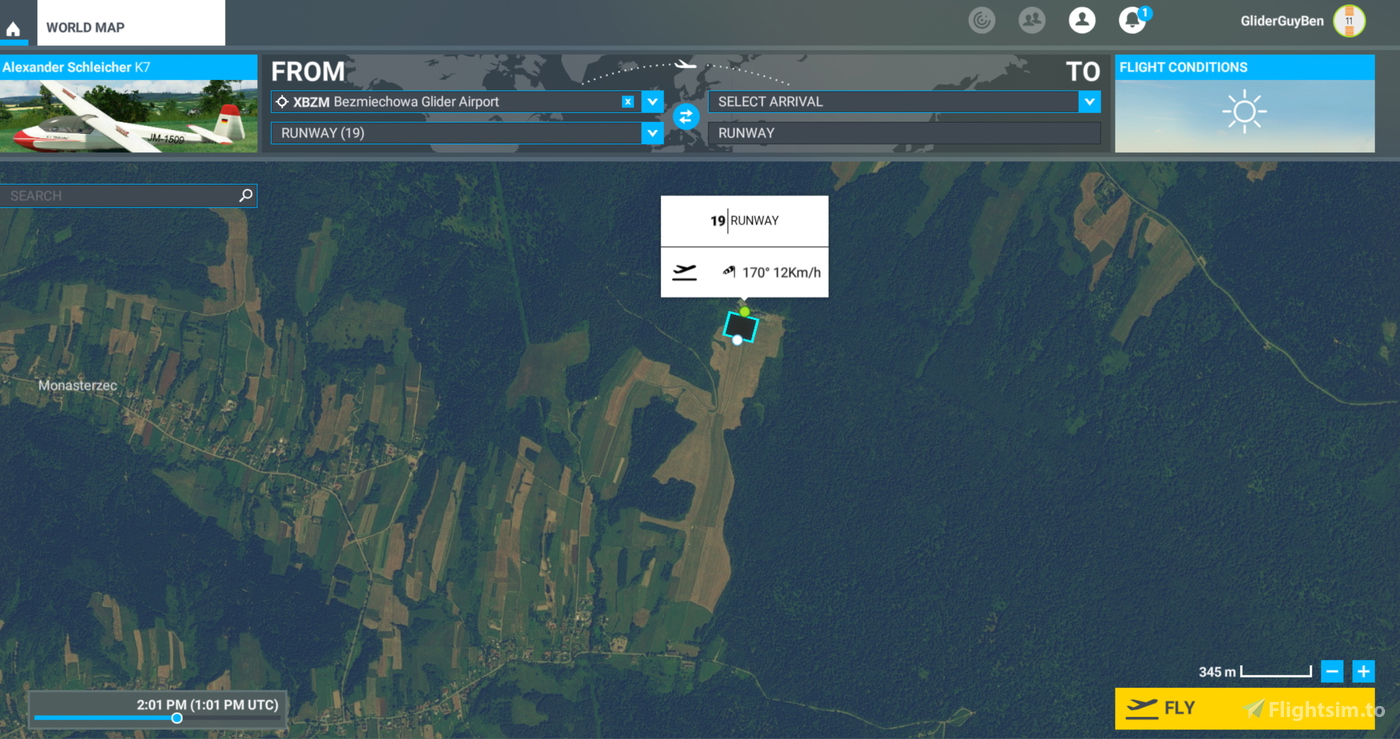This screenshot has height=739, width=1400.
Task: Click the search magnifier icon in the sidebar
Action: (245, 195)
